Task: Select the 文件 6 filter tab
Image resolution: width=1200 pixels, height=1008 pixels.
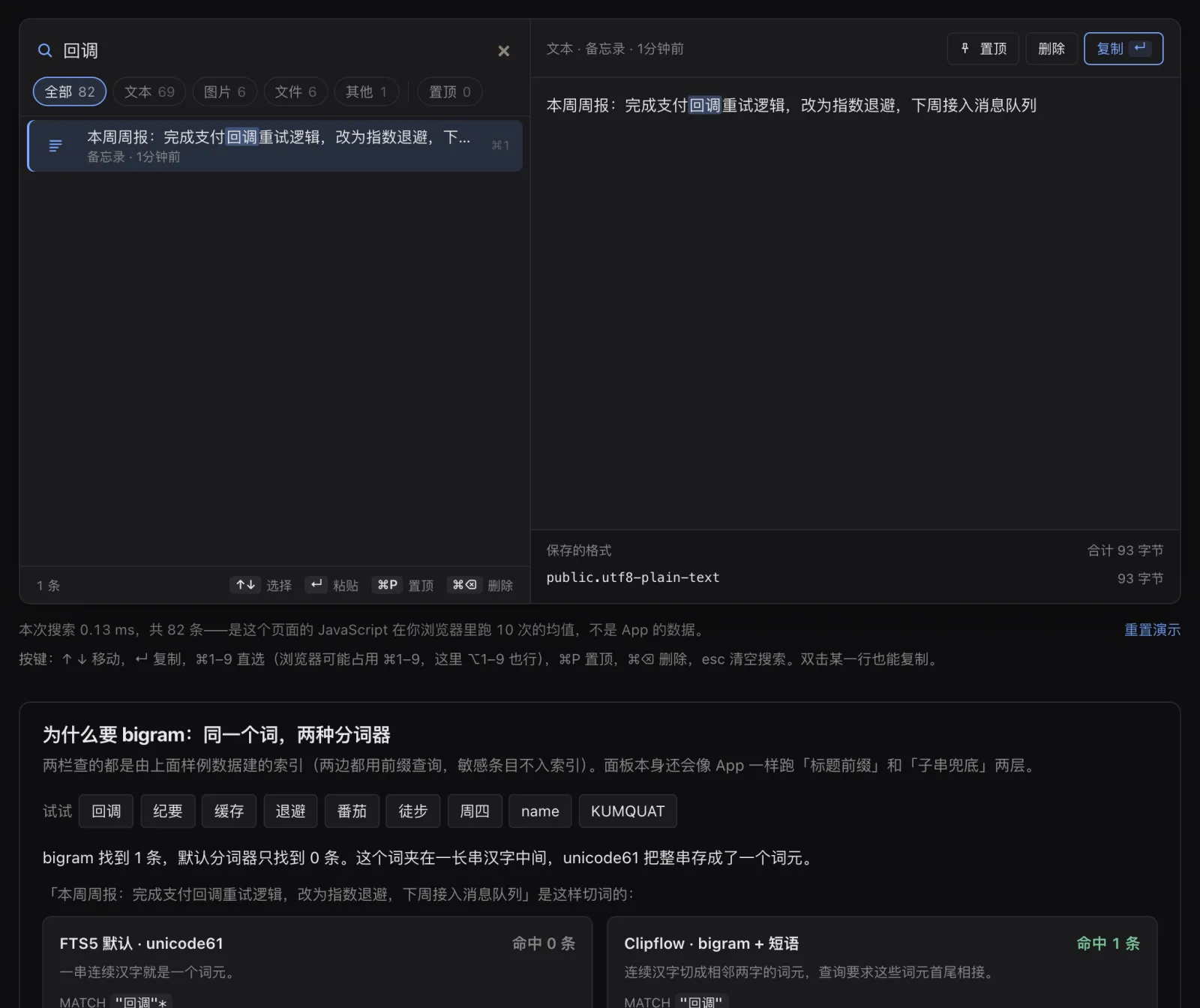Action: coord(295,91)
